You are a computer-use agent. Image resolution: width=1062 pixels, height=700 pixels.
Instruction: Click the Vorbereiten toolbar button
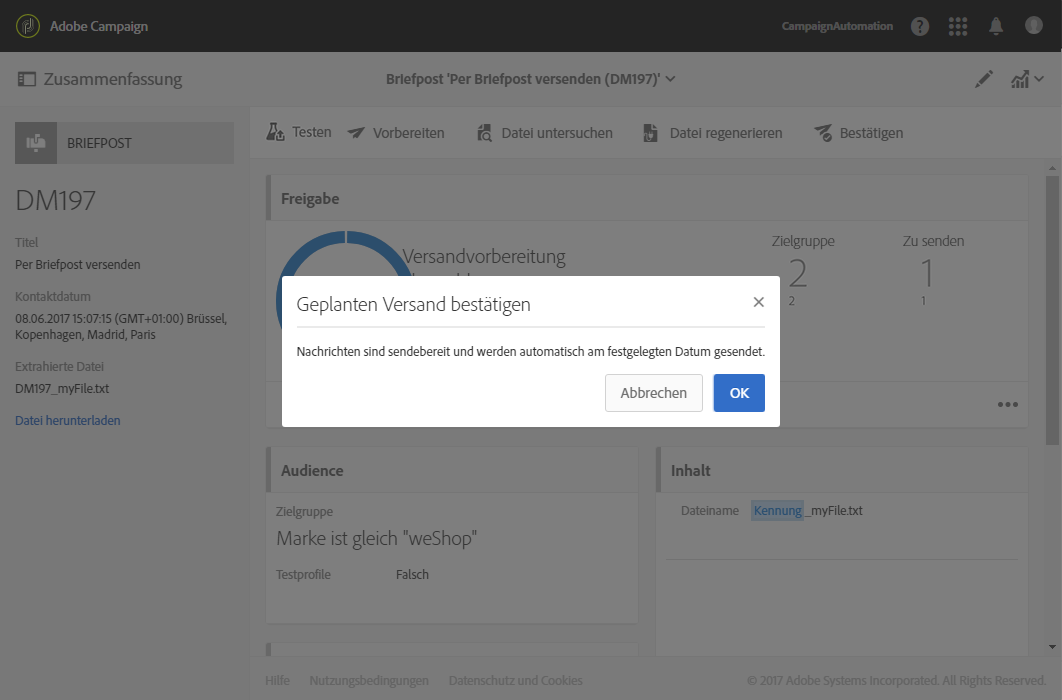click(396, 133)
